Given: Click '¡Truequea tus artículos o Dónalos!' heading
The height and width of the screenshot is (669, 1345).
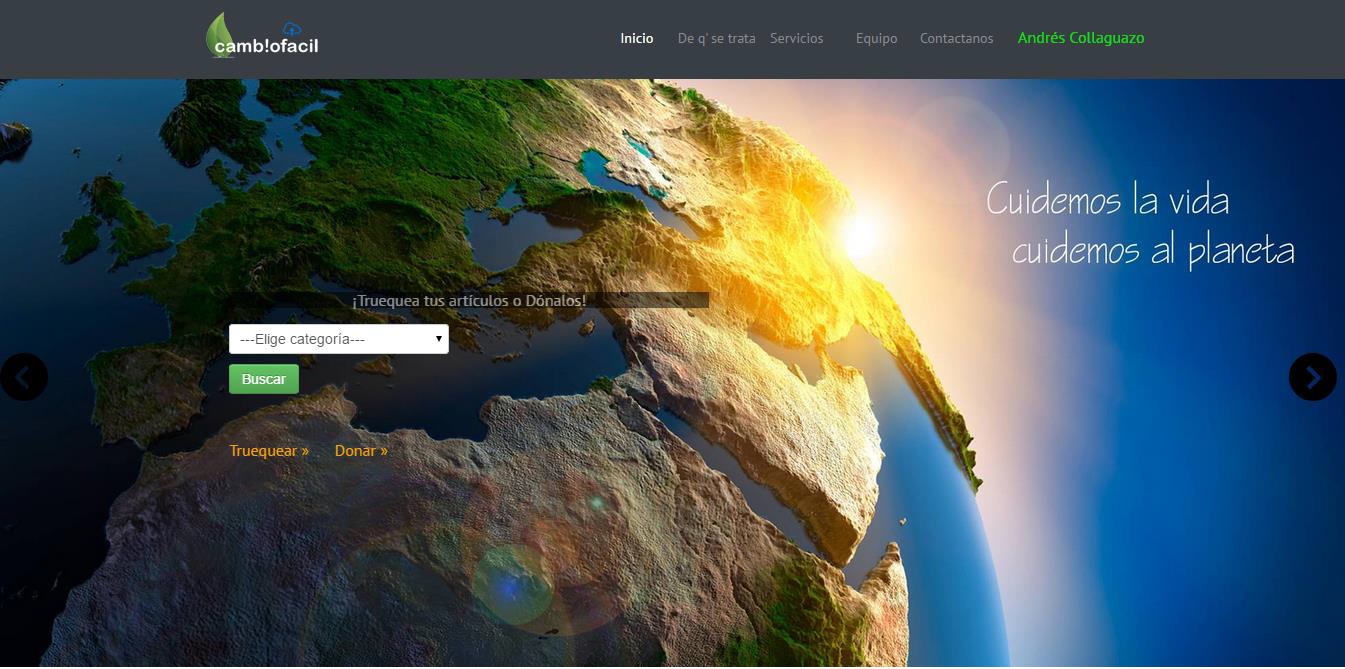Looking at the screenshot, I should 469,300.
